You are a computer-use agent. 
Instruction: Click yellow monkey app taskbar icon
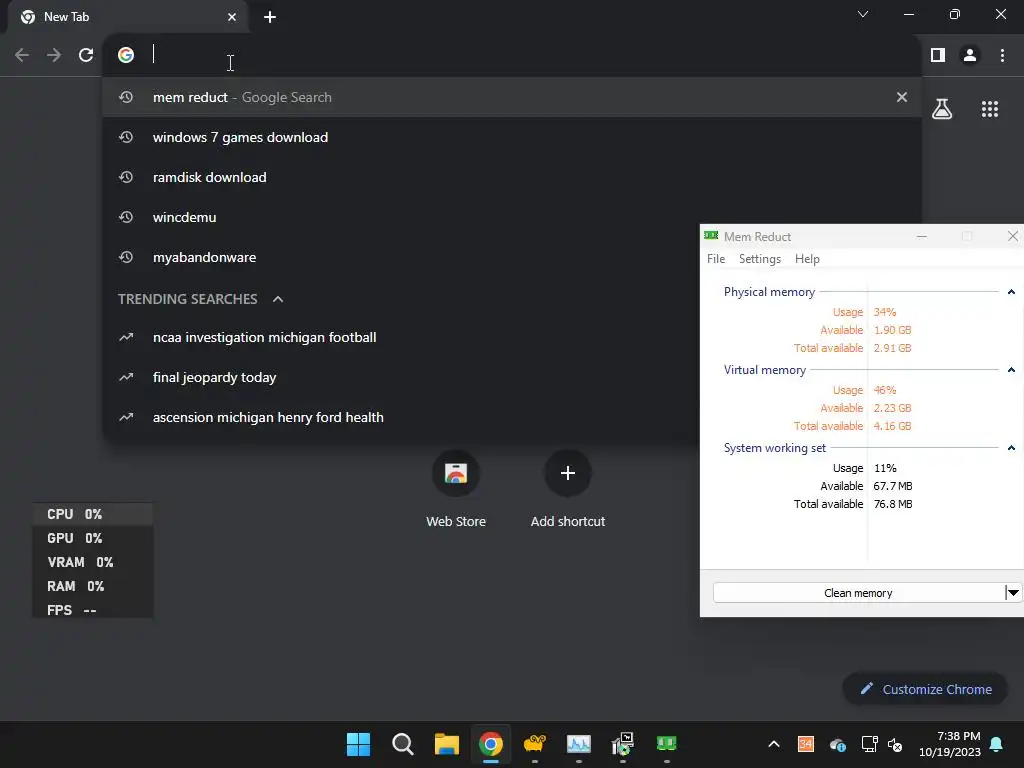click(x=535, y=744)
